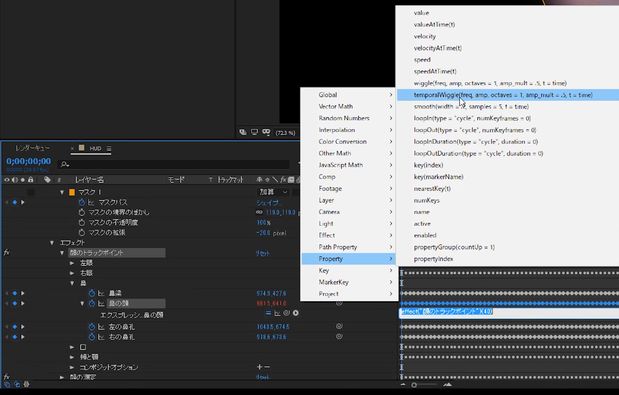Collapse エフェクト group
619x395 pixels.
[x=52, y=243]
